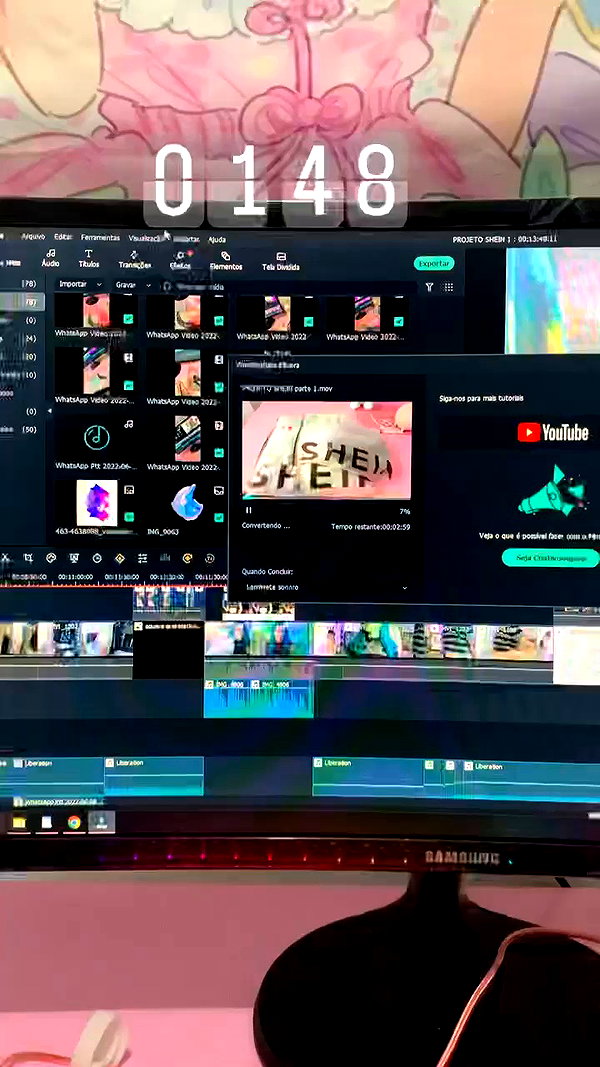
Task: Click the last round icon in timeline toolbar
Action: pos(210,559)
